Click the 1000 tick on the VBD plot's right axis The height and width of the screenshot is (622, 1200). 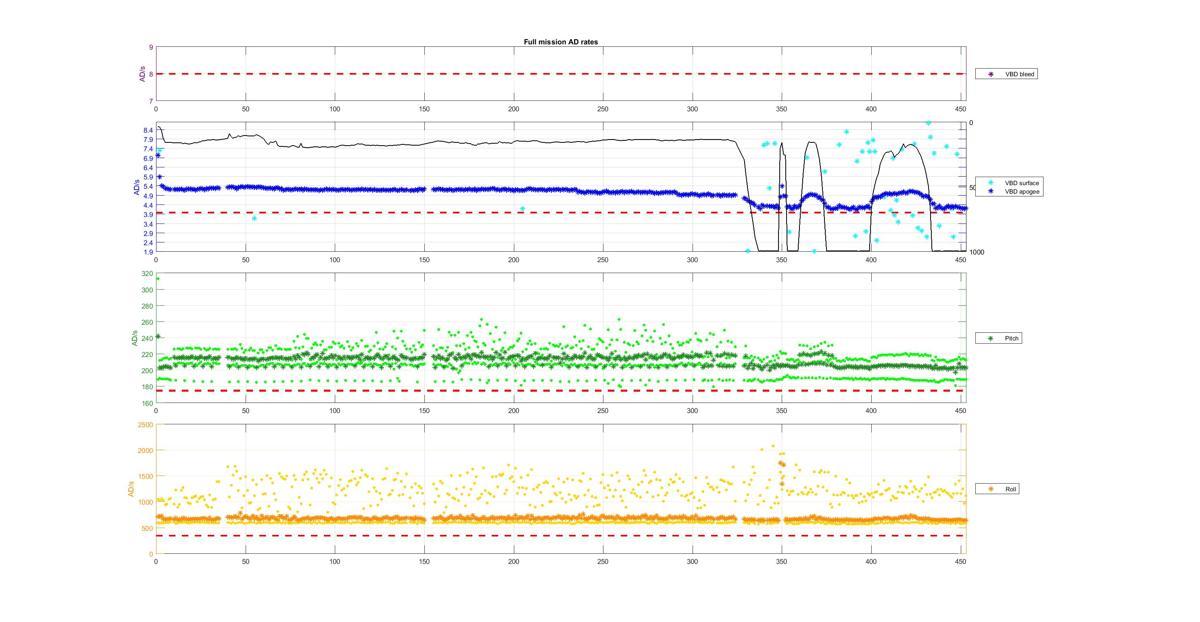coord(976,252)
